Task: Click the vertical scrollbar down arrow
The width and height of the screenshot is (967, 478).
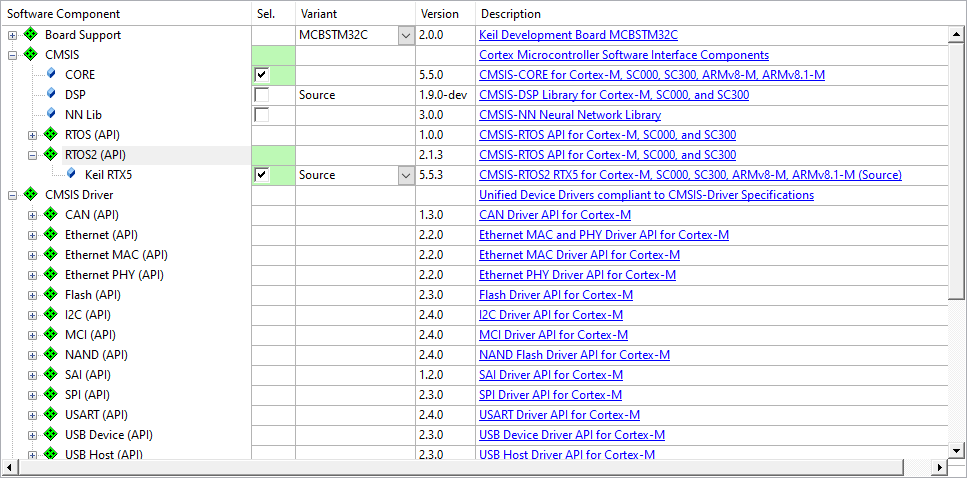Action: point(957,450)
